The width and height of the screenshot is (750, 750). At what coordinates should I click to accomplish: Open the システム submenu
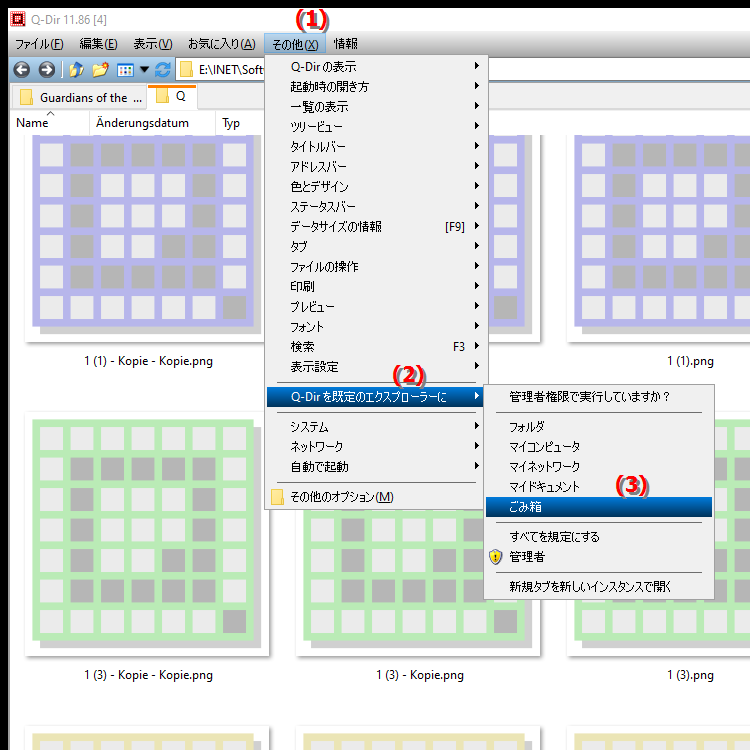(x=377, y=426)
